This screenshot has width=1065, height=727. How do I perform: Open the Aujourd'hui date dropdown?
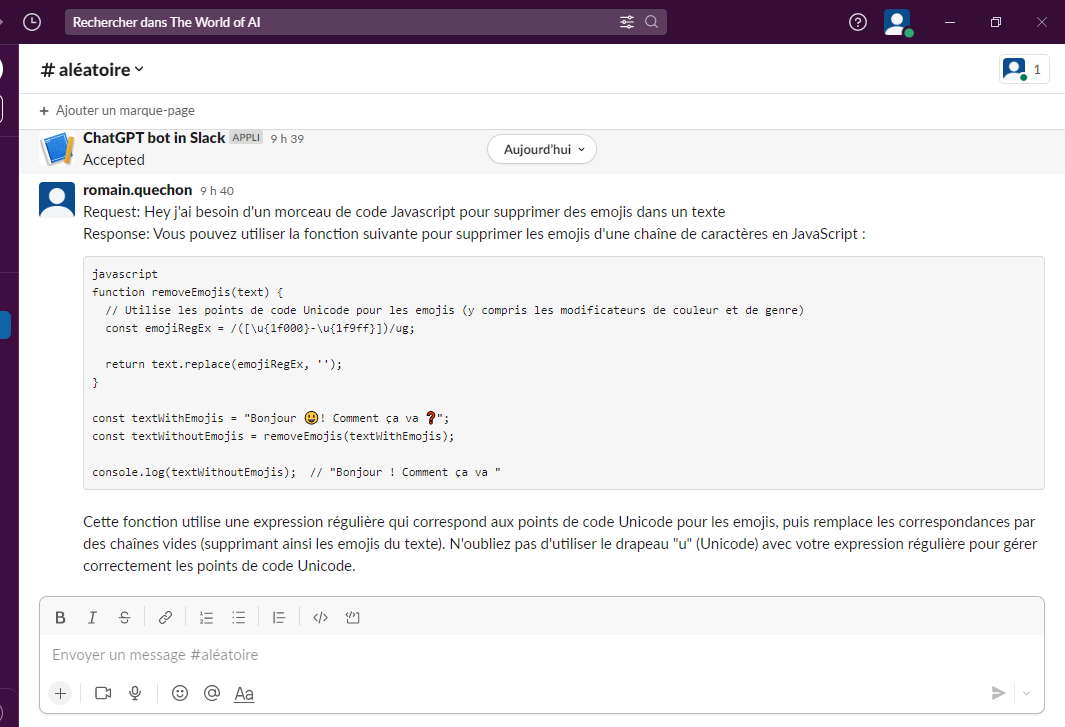[x=542, y=149]
